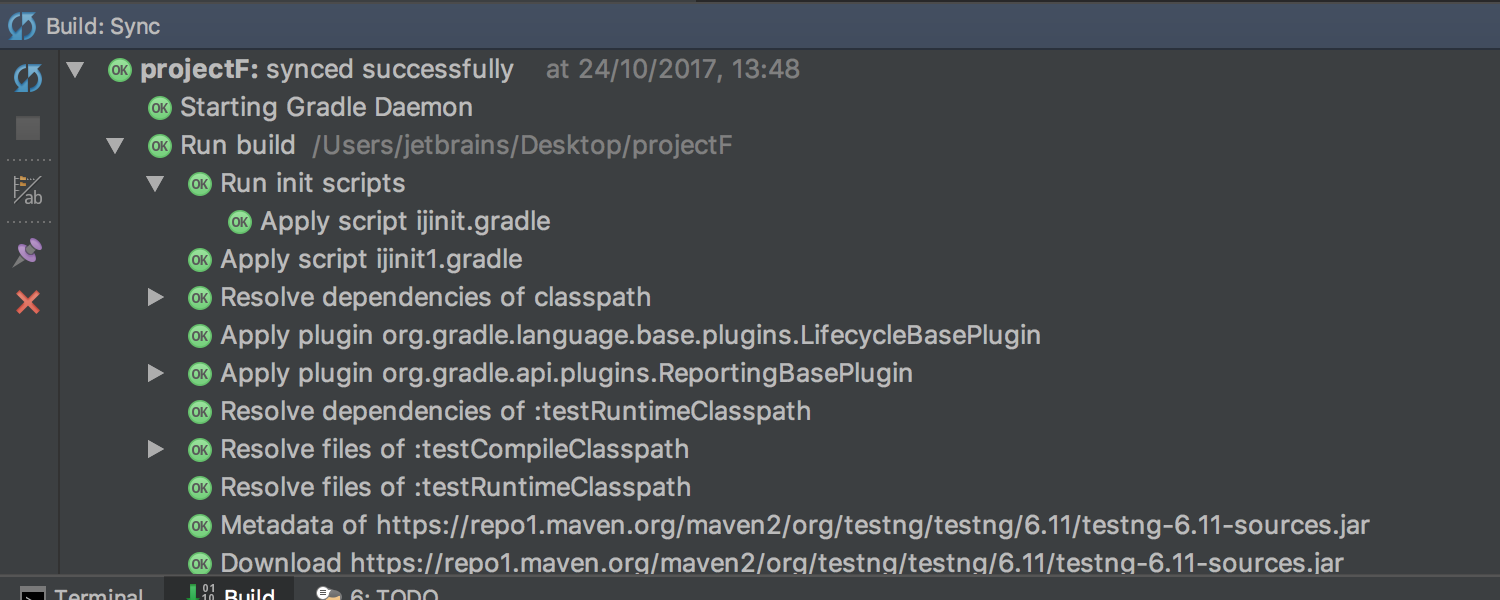Open the 6: TODO tool window tab
Image resolution: width=1500 pixels, height=600 pixels.
[x=378, y=592]
